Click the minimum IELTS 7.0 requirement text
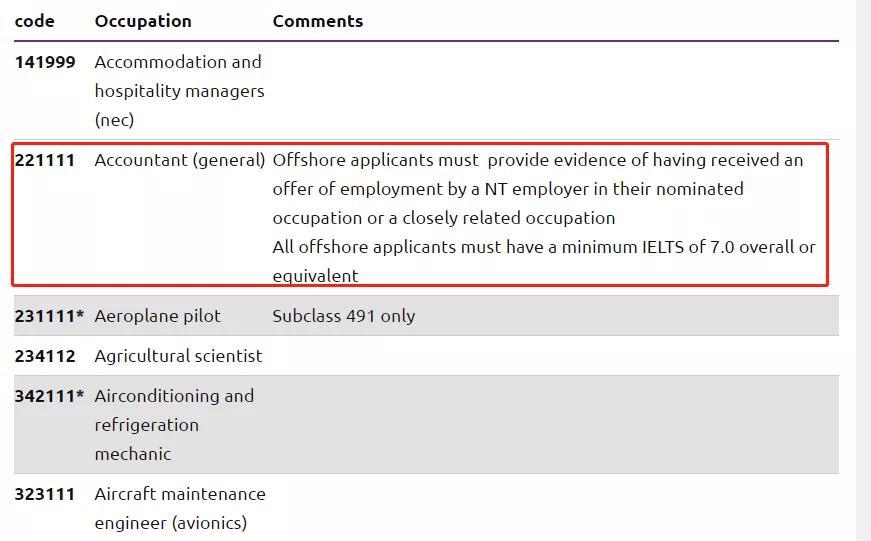This screenshot has width=871, height=541. point(544,261)
